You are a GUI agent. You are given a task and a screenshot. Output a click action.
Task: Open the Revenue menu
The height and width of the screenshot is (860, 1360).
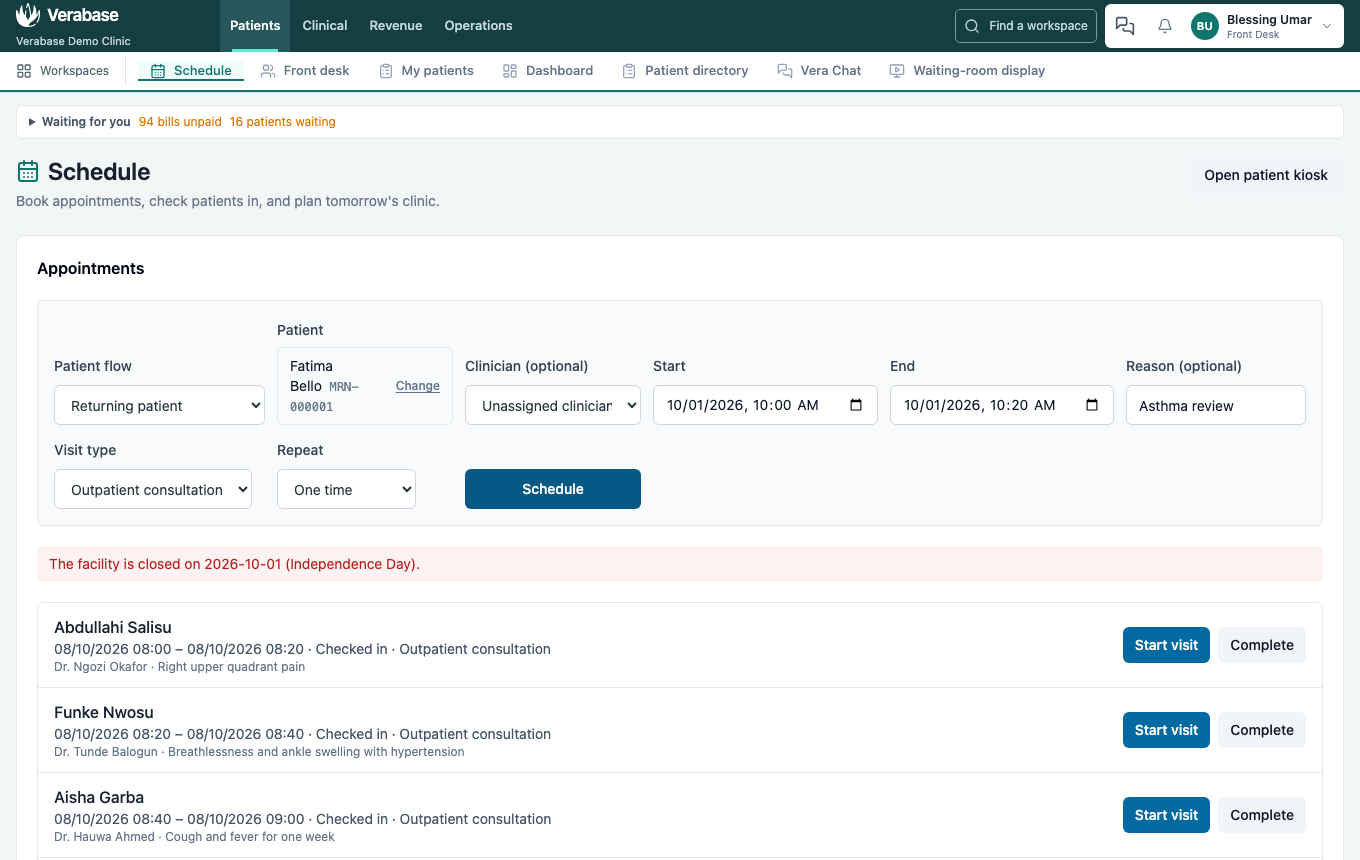396,26
